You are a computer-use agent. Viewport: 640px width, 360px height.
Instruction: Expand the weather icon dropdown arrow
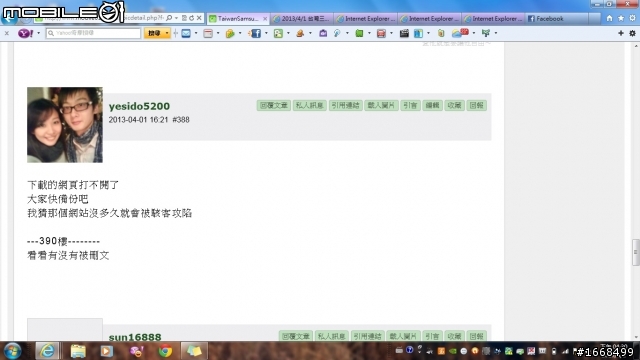(x=473, y=33)
